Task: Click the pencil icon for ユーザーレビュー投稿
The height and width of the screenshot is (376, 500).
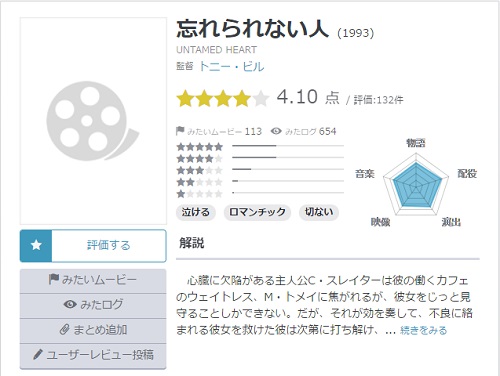Action: 38,355
